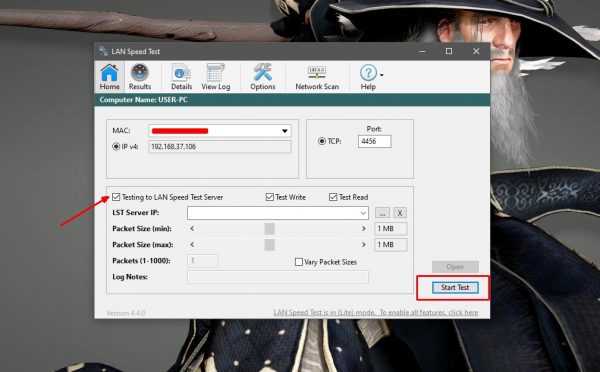Select the TCP radio button

click(322, 141)
